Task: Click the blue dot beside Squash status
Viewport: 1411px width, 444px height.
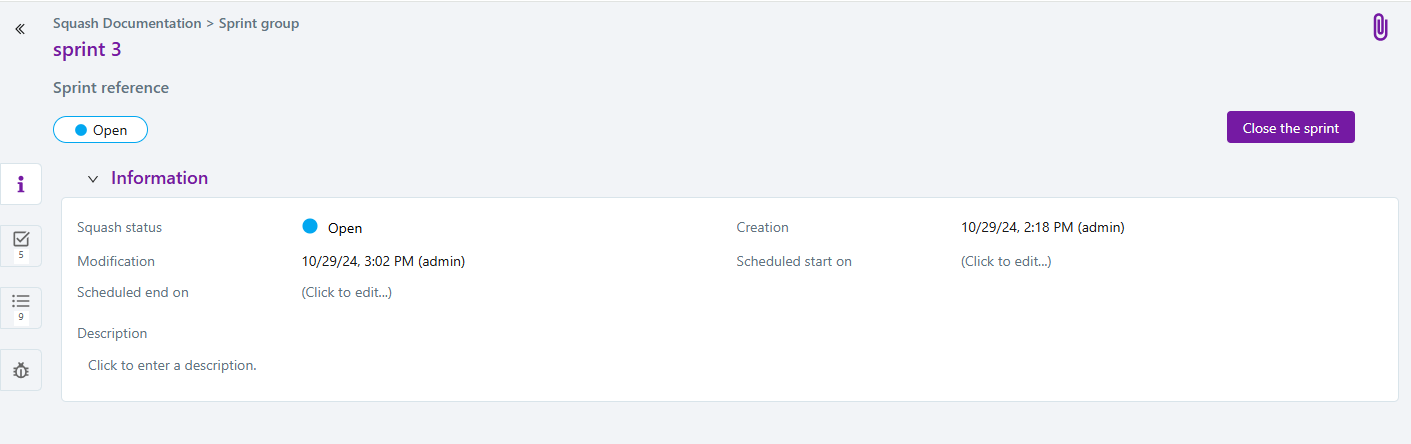Action: click(x=310, y=226)
